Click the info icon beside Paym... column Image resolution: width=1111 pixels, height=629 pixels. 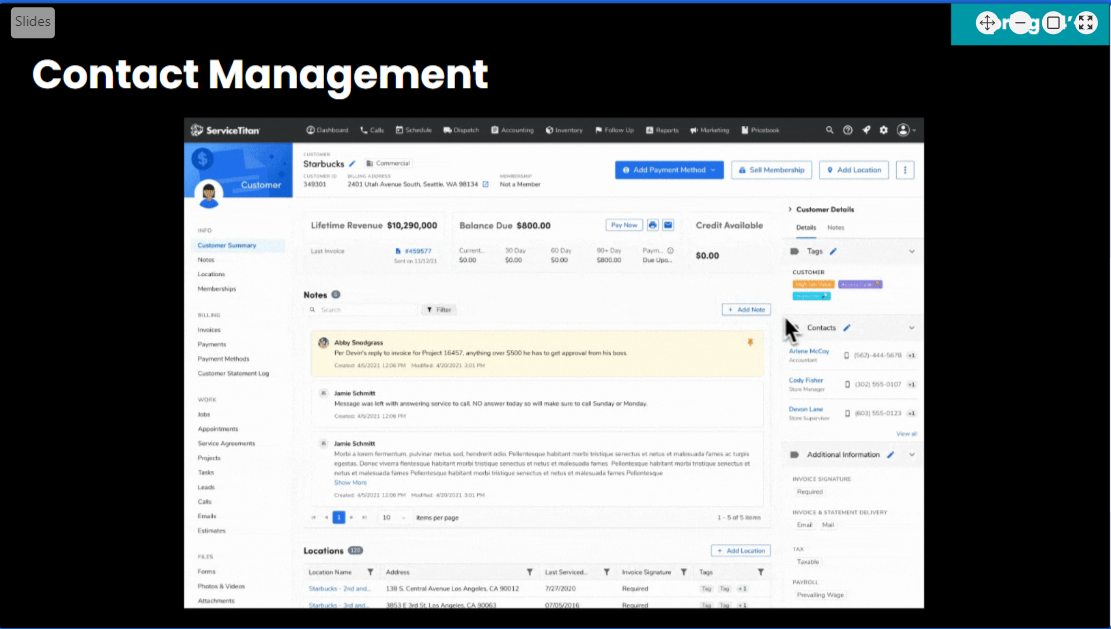(x=670, y=251)
